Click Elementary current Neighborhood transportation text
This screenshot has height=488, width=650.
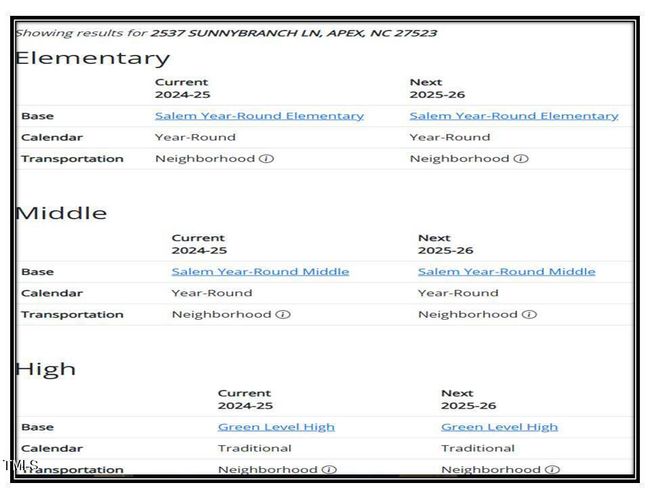click(x=205, y=158)
